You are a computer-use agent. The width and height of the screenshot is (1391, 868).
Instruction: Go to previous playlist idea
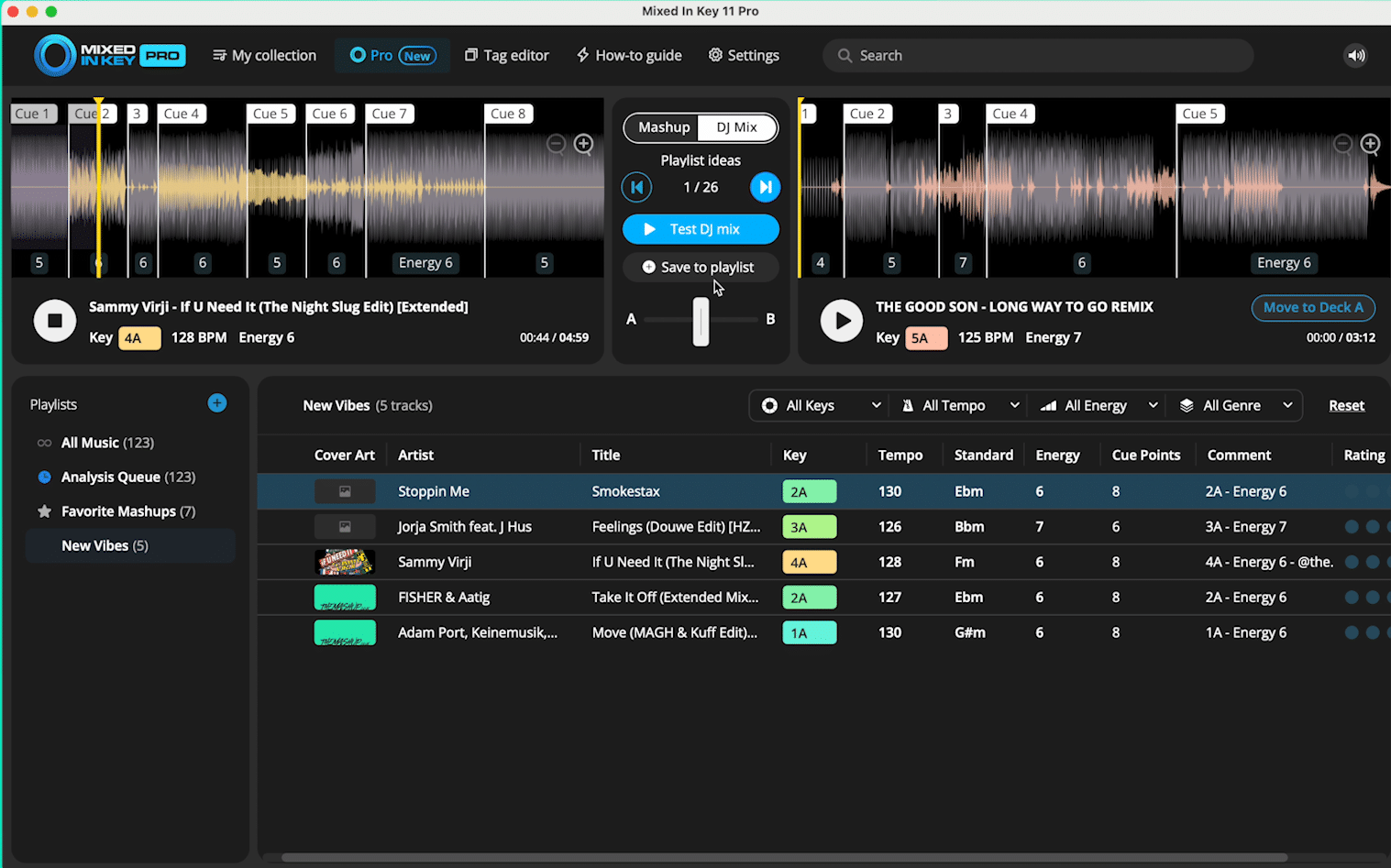(x=636, y=187)
